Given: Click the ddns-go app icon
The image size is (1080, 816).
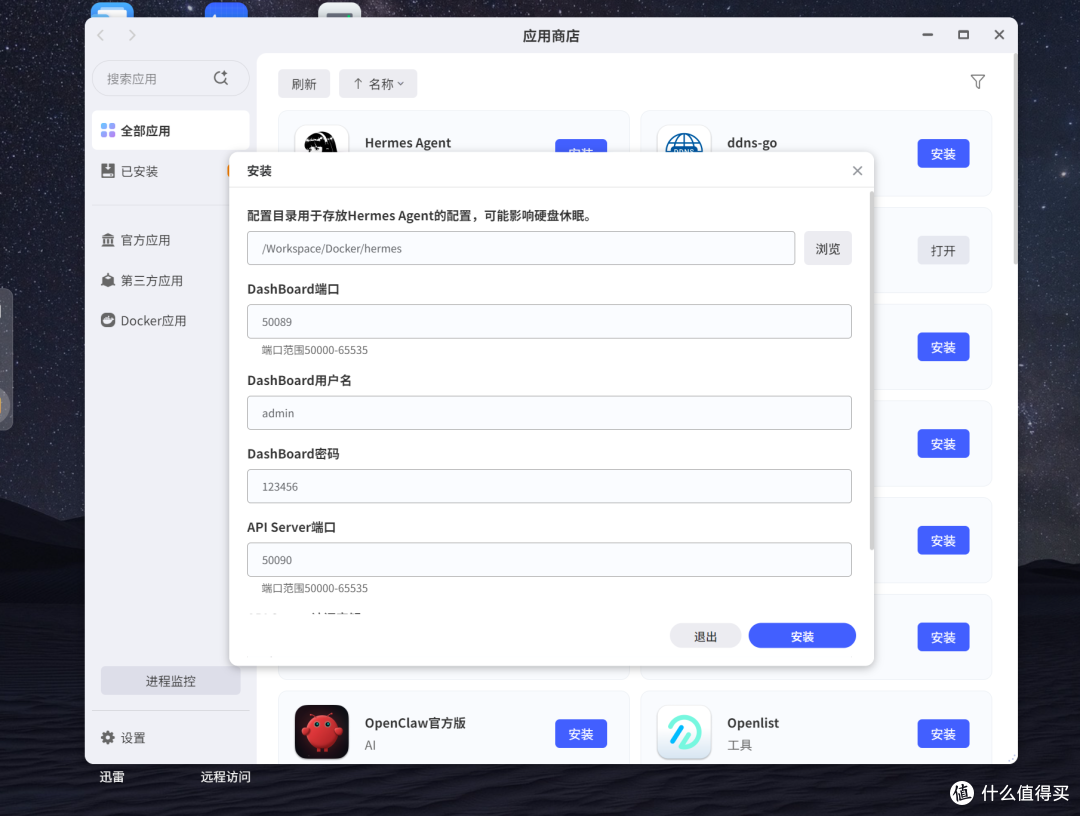Looking at the screenshot, I should coord(684,141).
